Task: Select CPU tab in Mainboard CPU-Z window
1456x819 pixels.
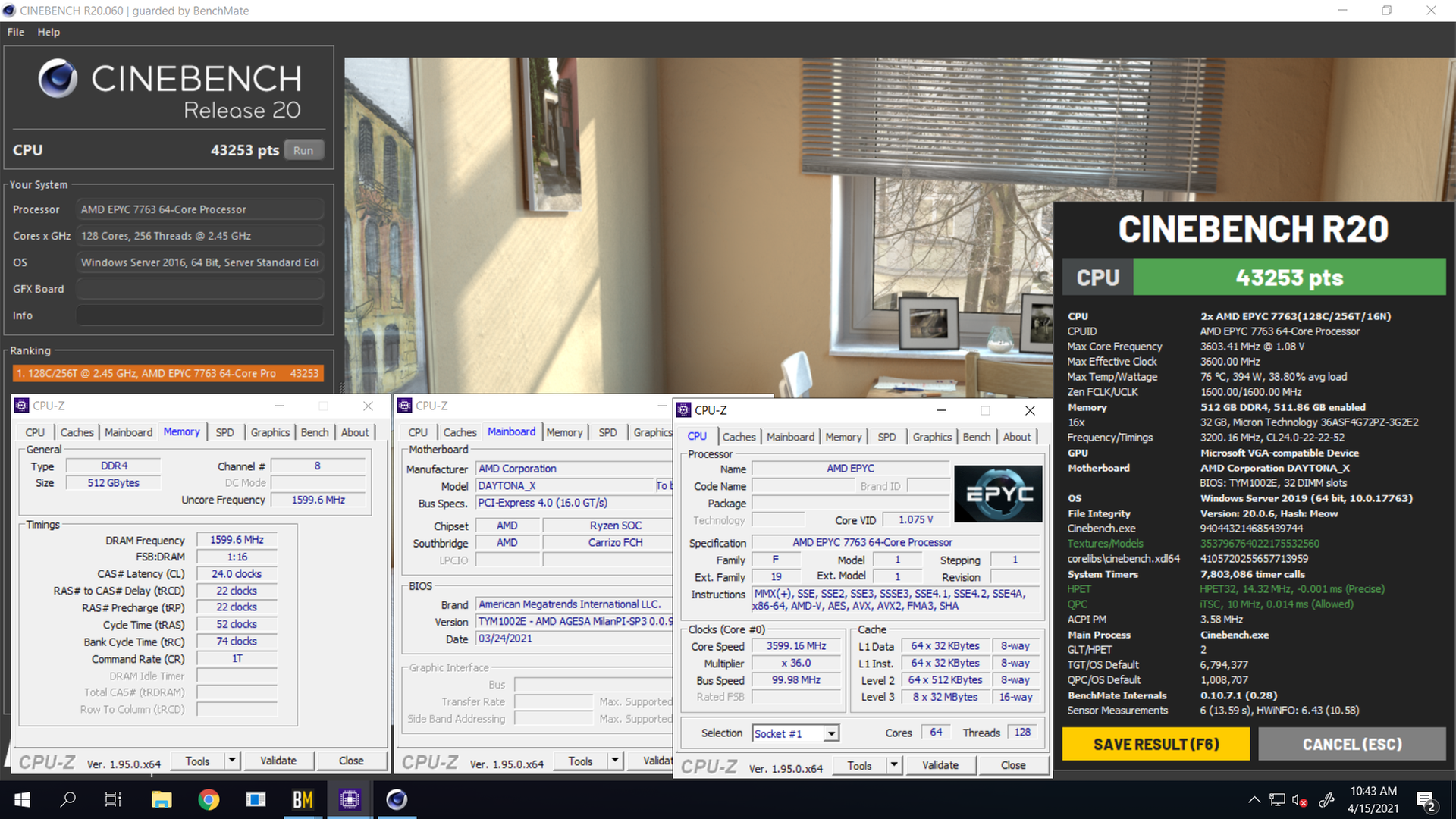Action: pos(418,432)
